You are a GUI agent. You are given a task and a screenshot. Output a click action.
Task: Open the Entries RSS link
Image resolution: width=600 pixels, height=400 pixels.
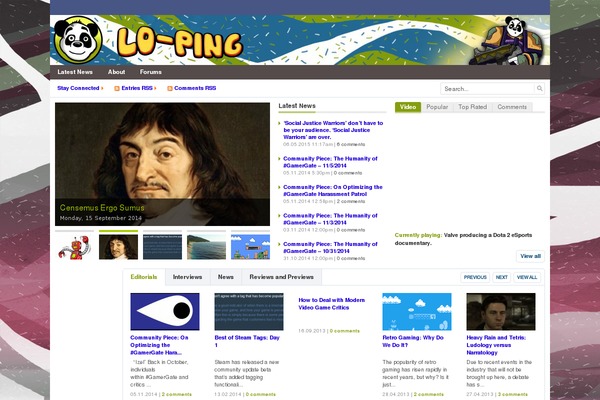[137, 88]
